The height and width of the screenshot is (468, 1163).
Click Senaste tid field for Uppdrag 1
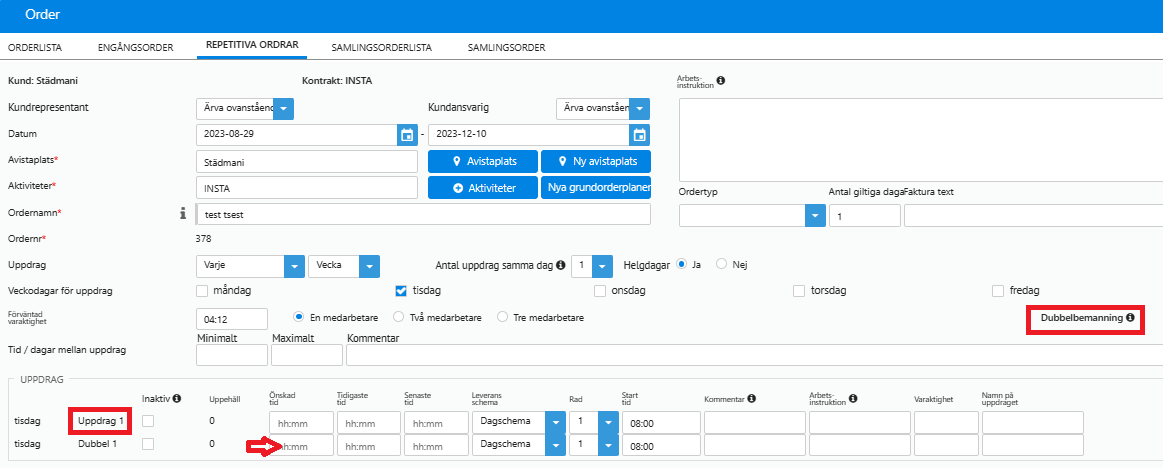pos(436,423)
